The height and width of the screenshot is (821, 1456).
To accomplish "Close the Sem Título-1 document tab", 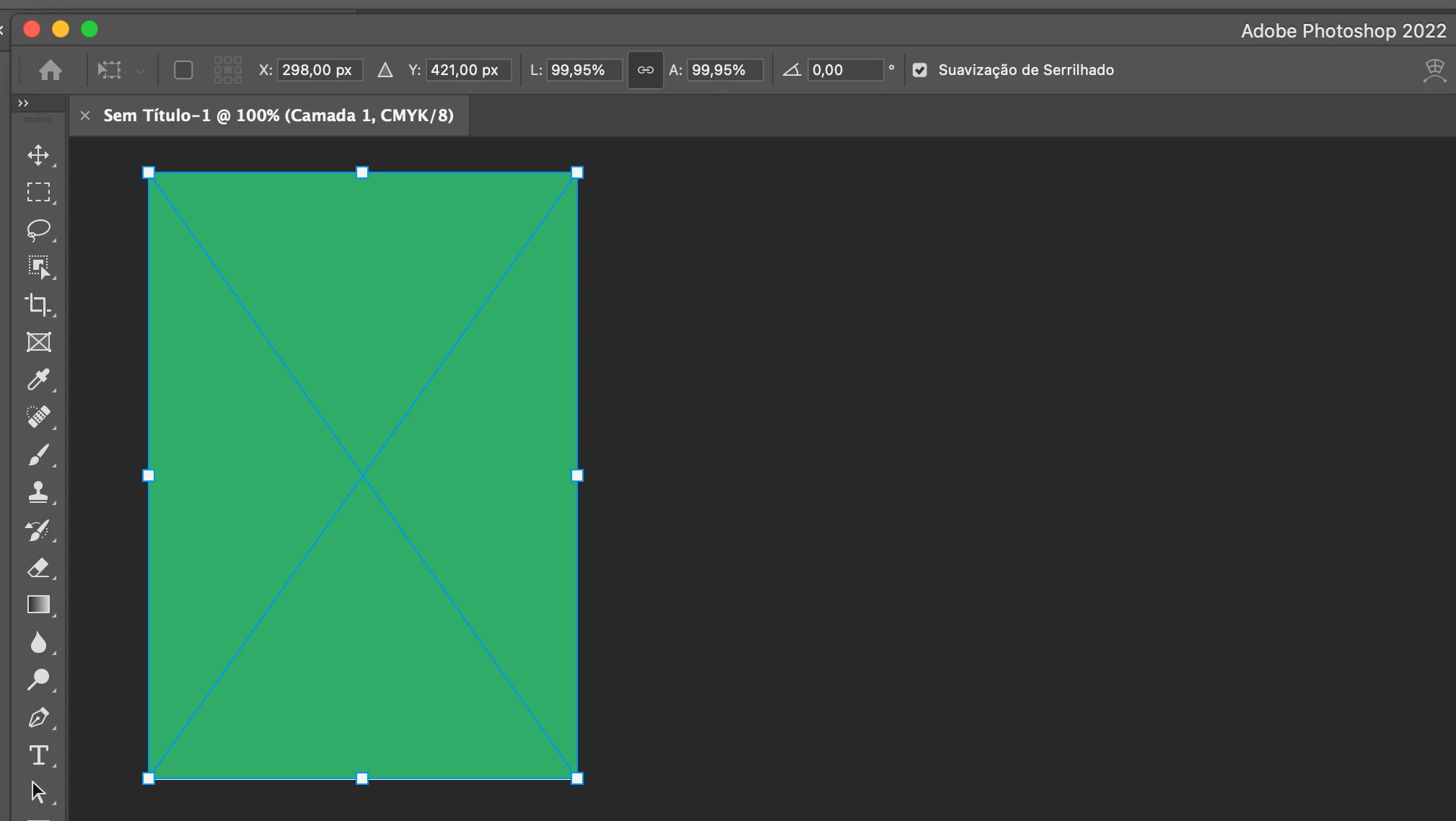I will (85, 115).
